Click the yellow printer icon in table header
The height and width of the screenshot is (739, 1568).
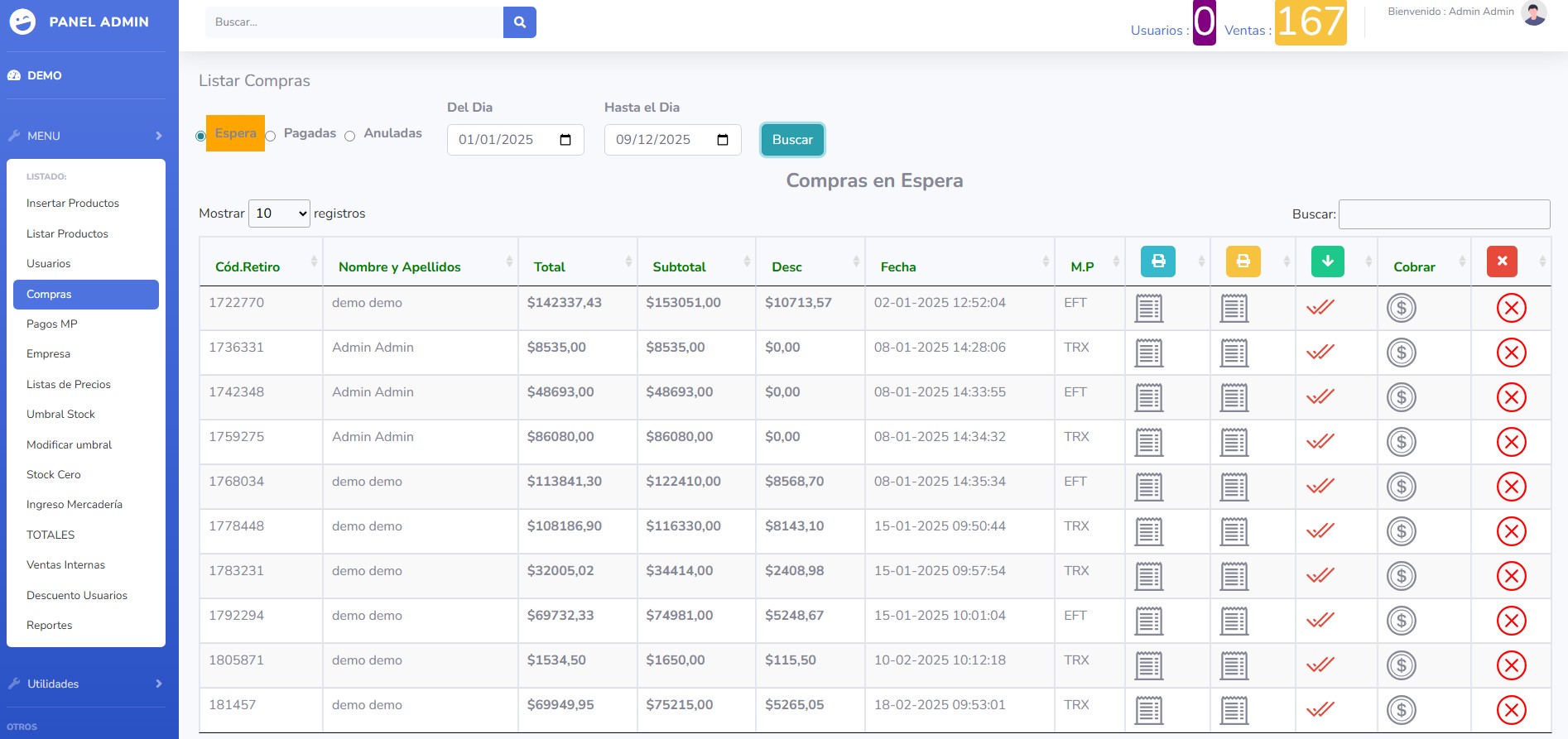[x=1243, y=262]
